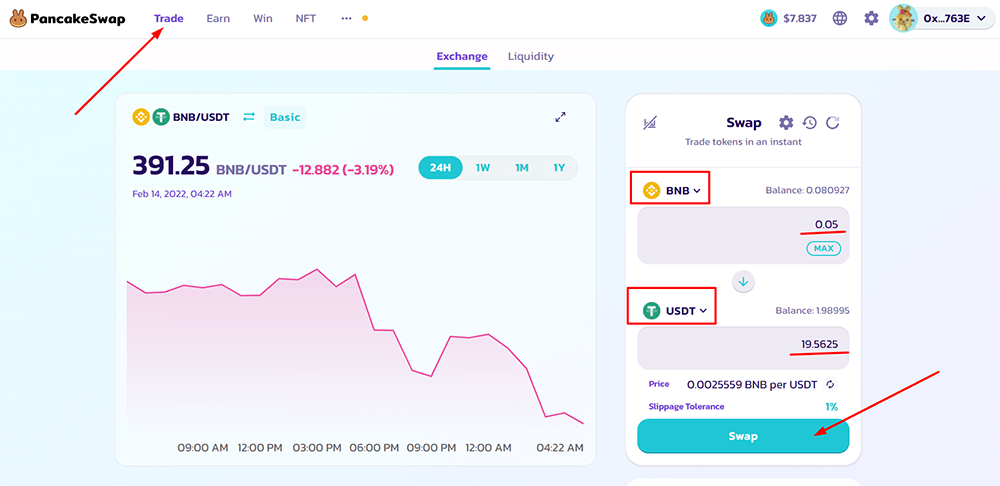Open the Earn menu

click(x=218, y=18)
